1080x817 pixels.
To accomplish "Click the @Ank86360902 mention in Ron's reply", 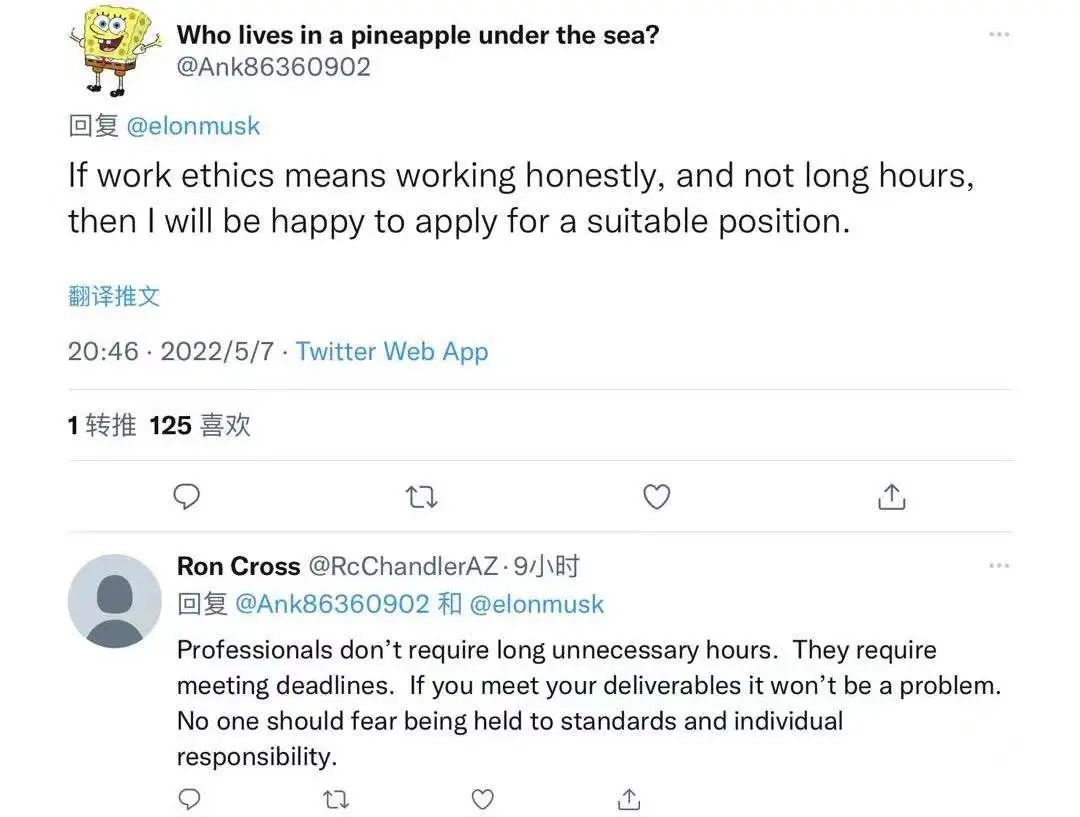I will point(332,604).
